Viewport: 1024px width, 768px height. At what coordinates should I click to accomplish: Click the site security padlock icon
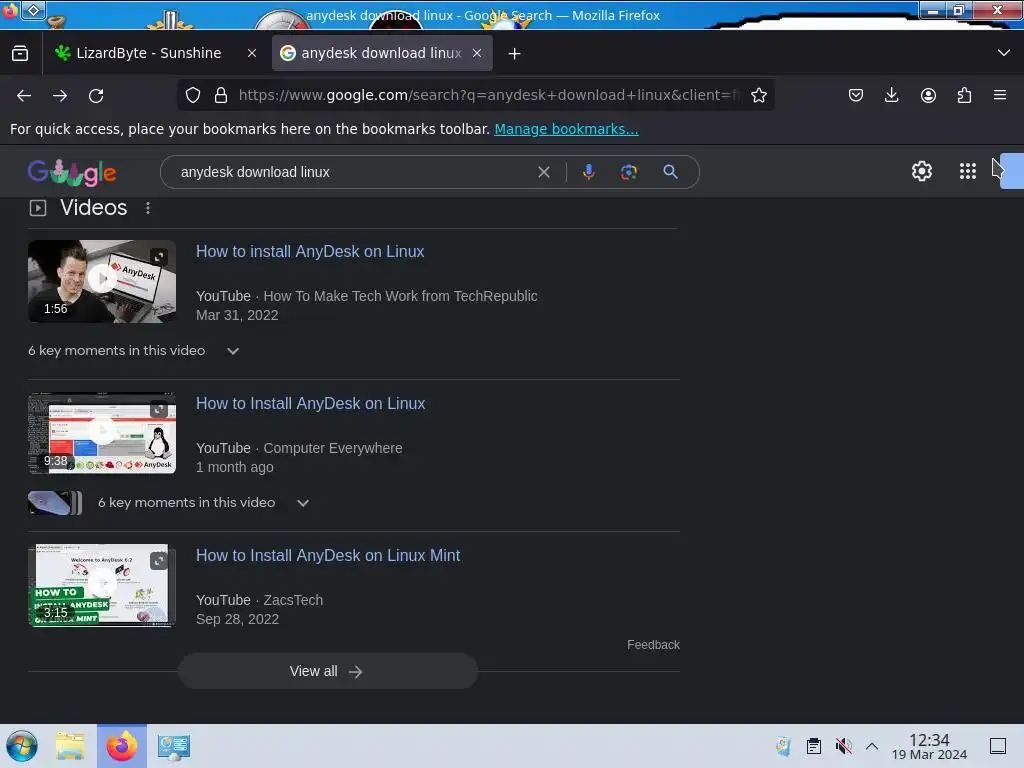point(221,95)
